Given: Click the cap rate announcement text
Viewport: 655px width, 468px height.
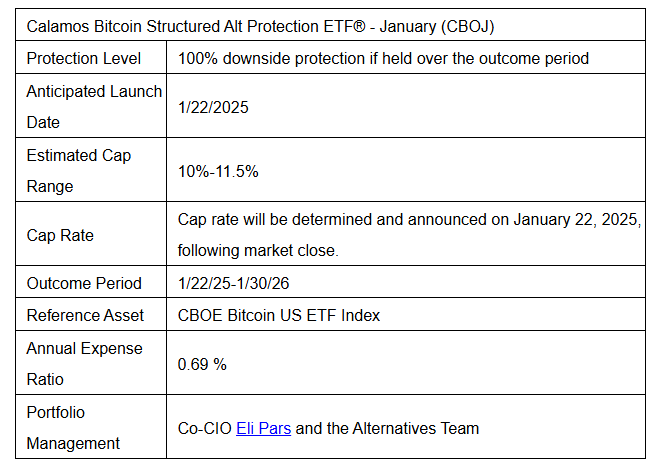Looking at the screenshot, I should 409,234.
